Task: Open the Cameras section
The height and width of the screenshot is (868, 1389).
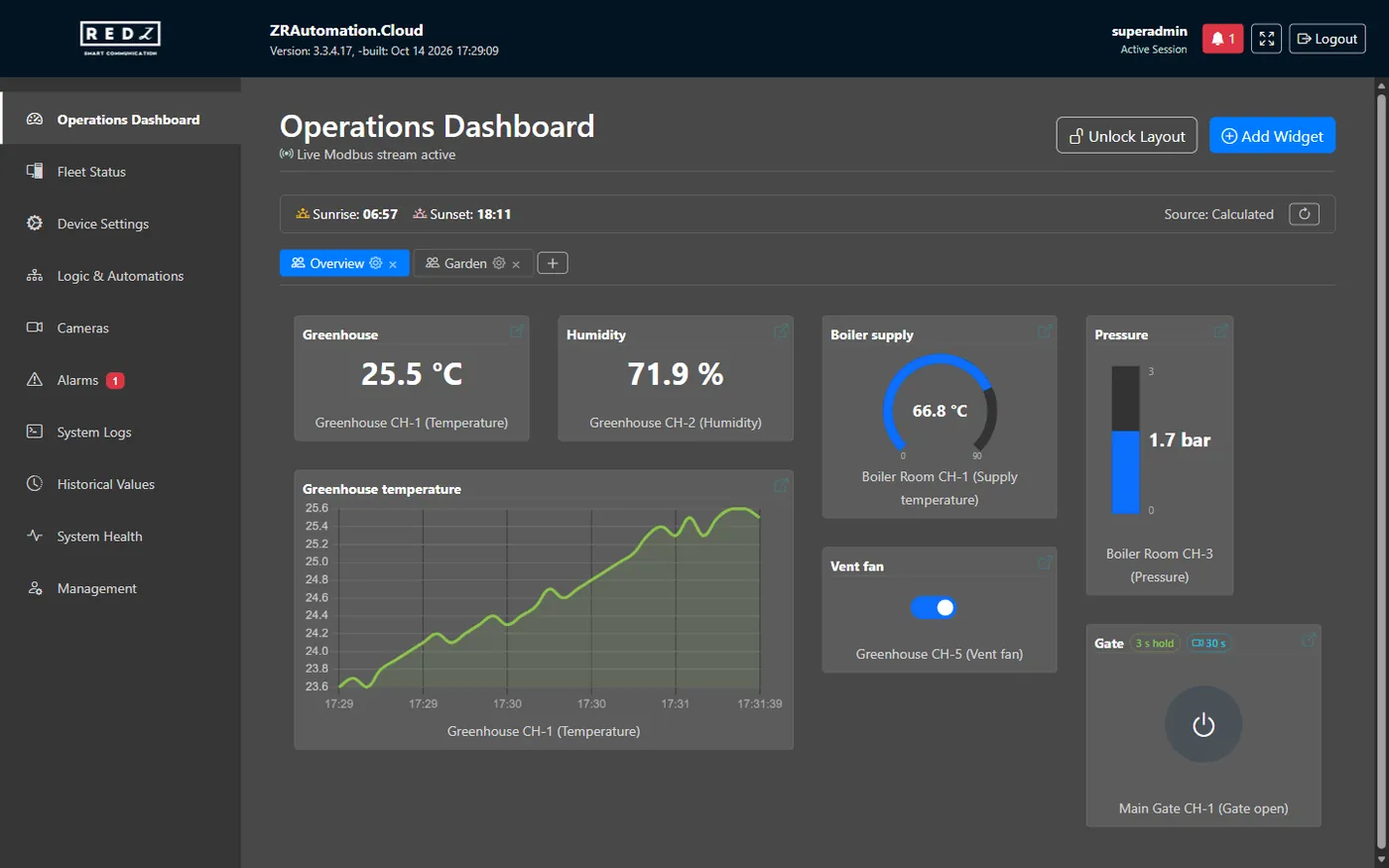Action: click(121, 327)
